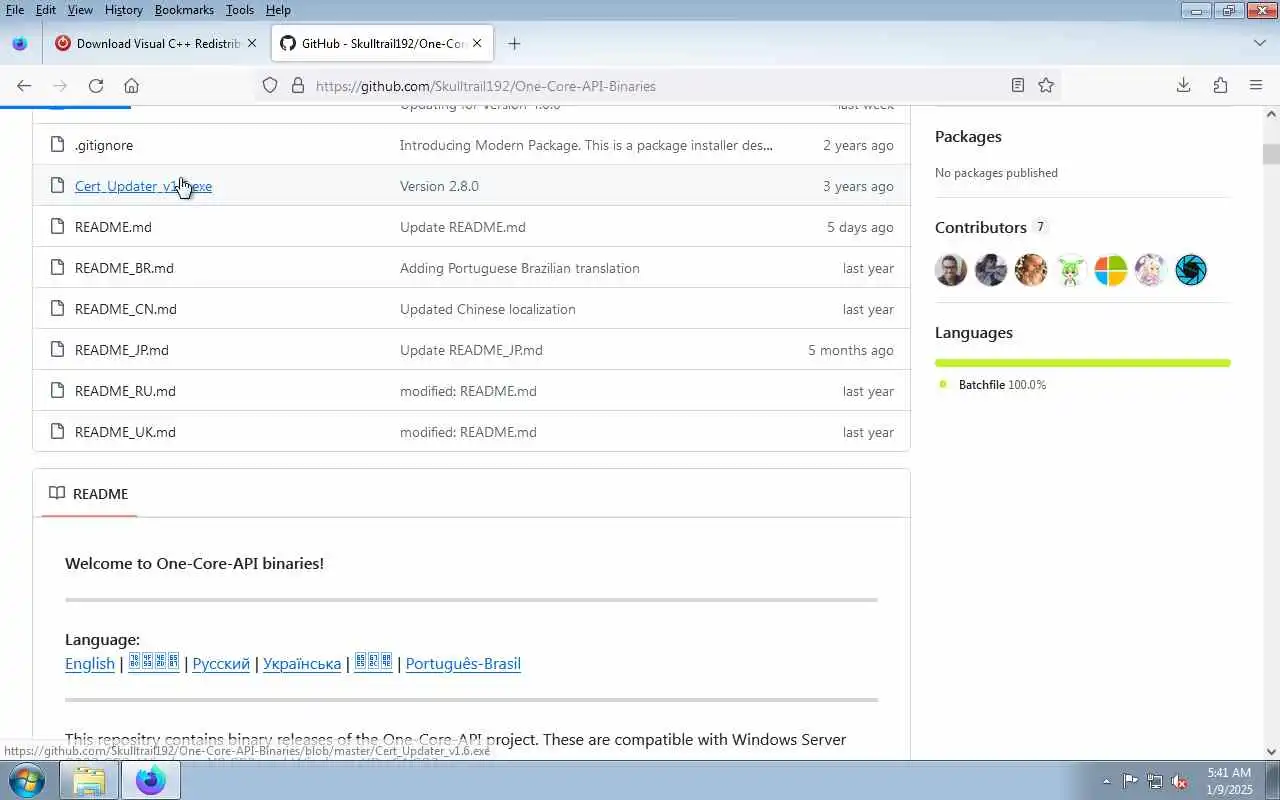
Task: Click the Português-Brasil language link
Action: (463, 664)
